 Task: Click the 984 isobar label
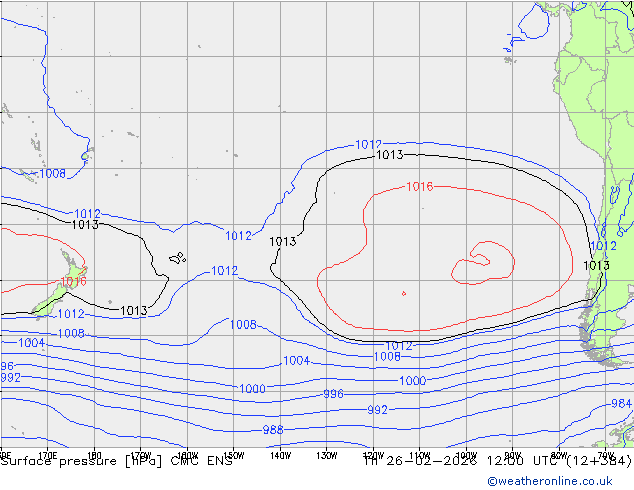(x=621, y=403)
